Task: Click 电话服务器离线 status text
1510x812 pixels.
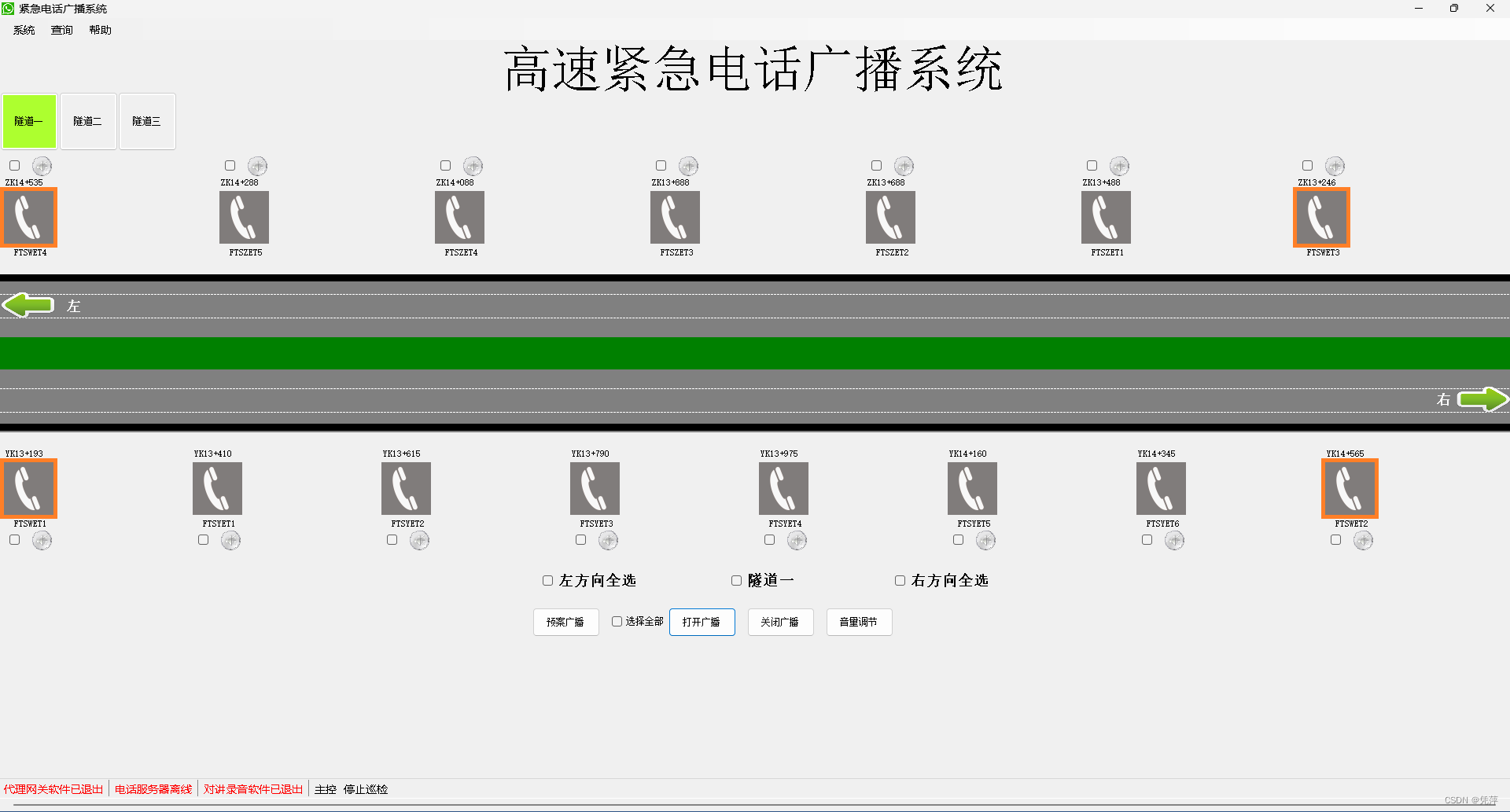Action: click(153, 789)
